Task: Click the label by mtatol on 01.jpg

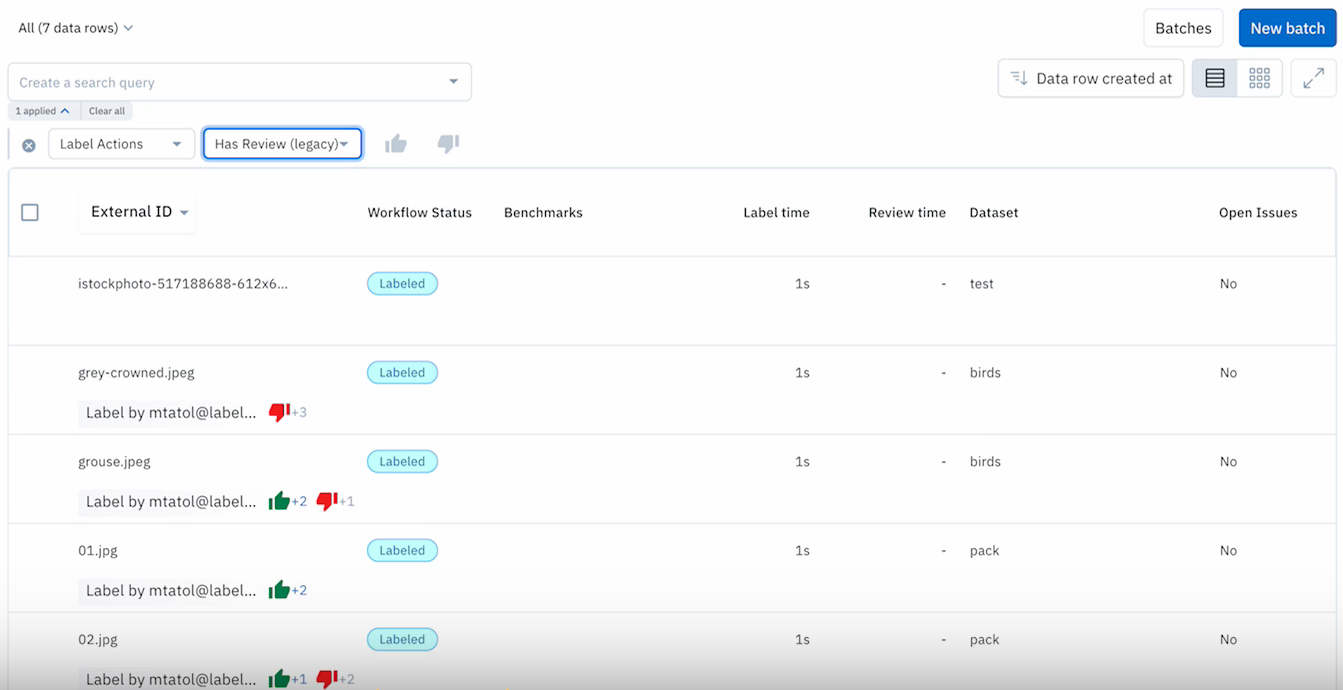Action: click(171, 590)
